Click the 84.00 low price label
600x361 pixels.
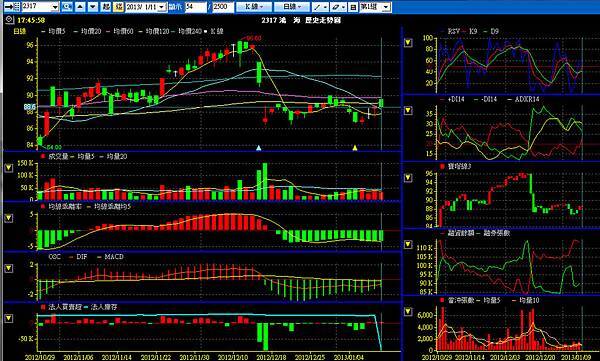point(54,147)
